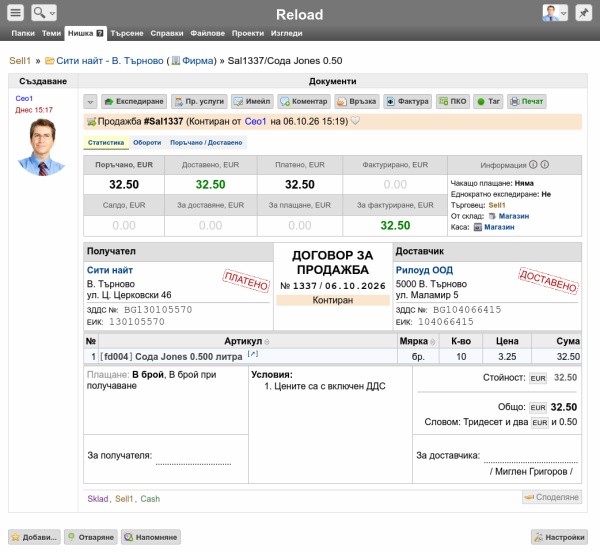Click the Контиран status label
The height and width of the screenshot is (552, 600).
[x=333, y=300]
